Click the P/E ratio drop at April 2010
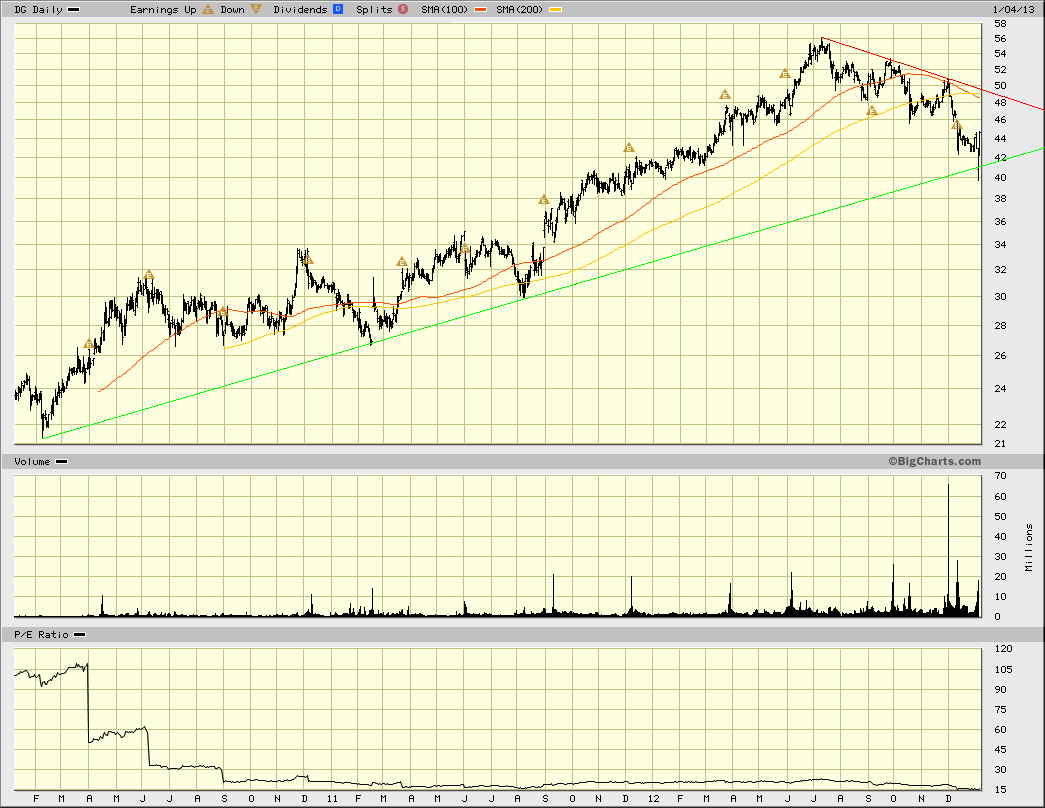The height and width of the screenshot is (808, 1045). coord(88,703)
